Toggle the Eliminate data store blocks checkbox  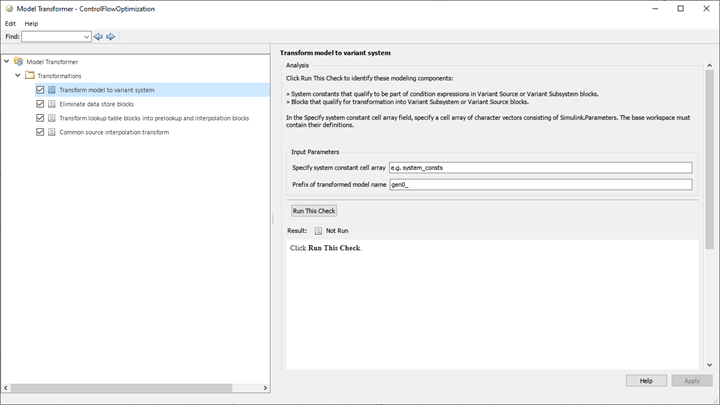tap(40, 104)
